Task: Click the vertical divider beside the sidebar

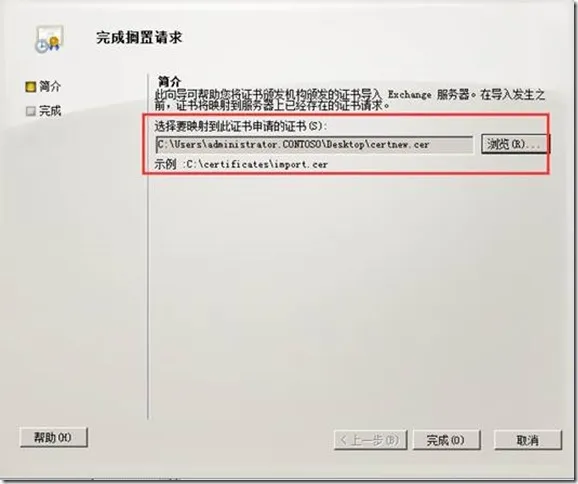Action: 148,246
